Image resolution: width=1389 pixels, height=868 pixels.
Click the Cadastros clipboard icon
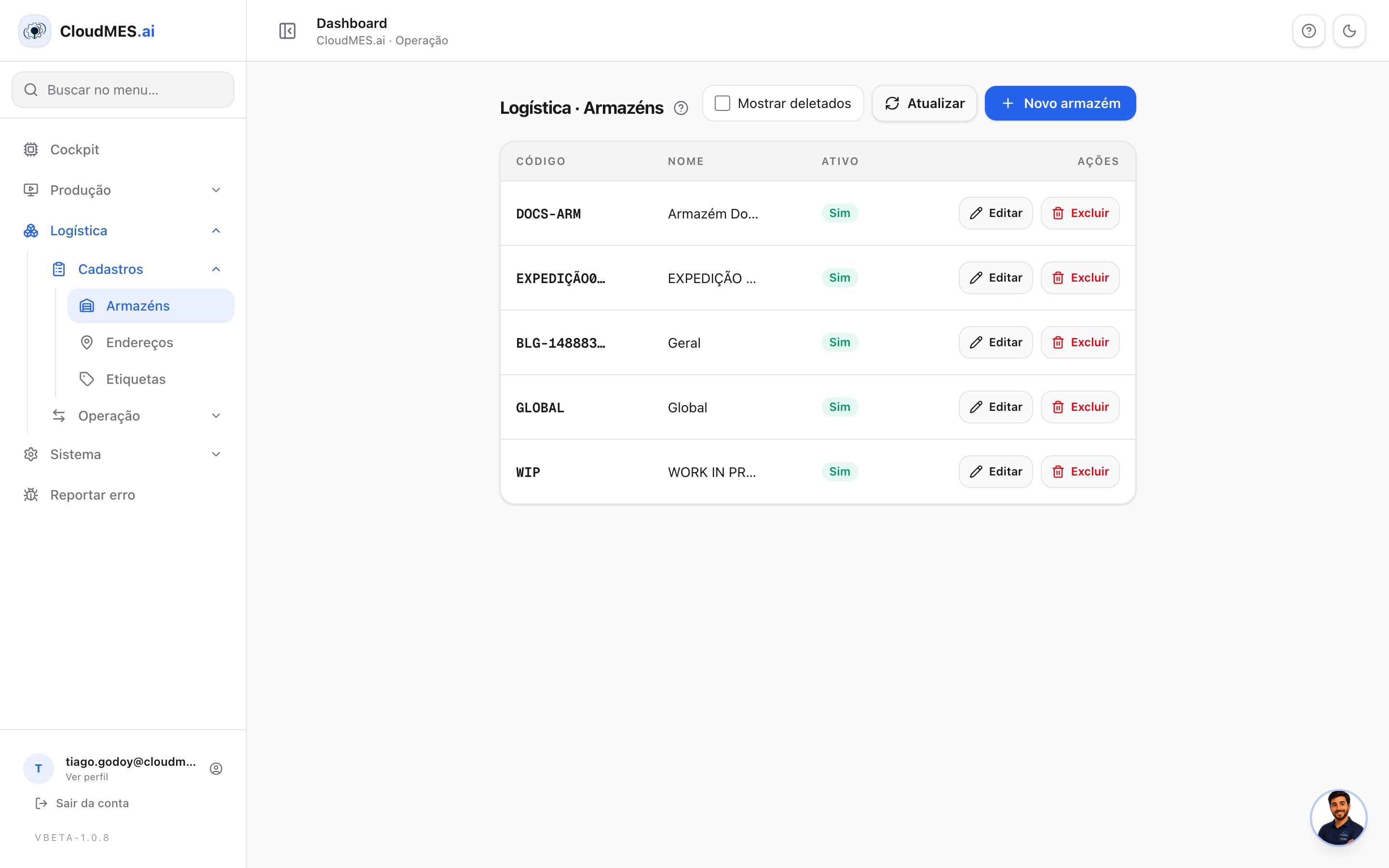[58, 269]
